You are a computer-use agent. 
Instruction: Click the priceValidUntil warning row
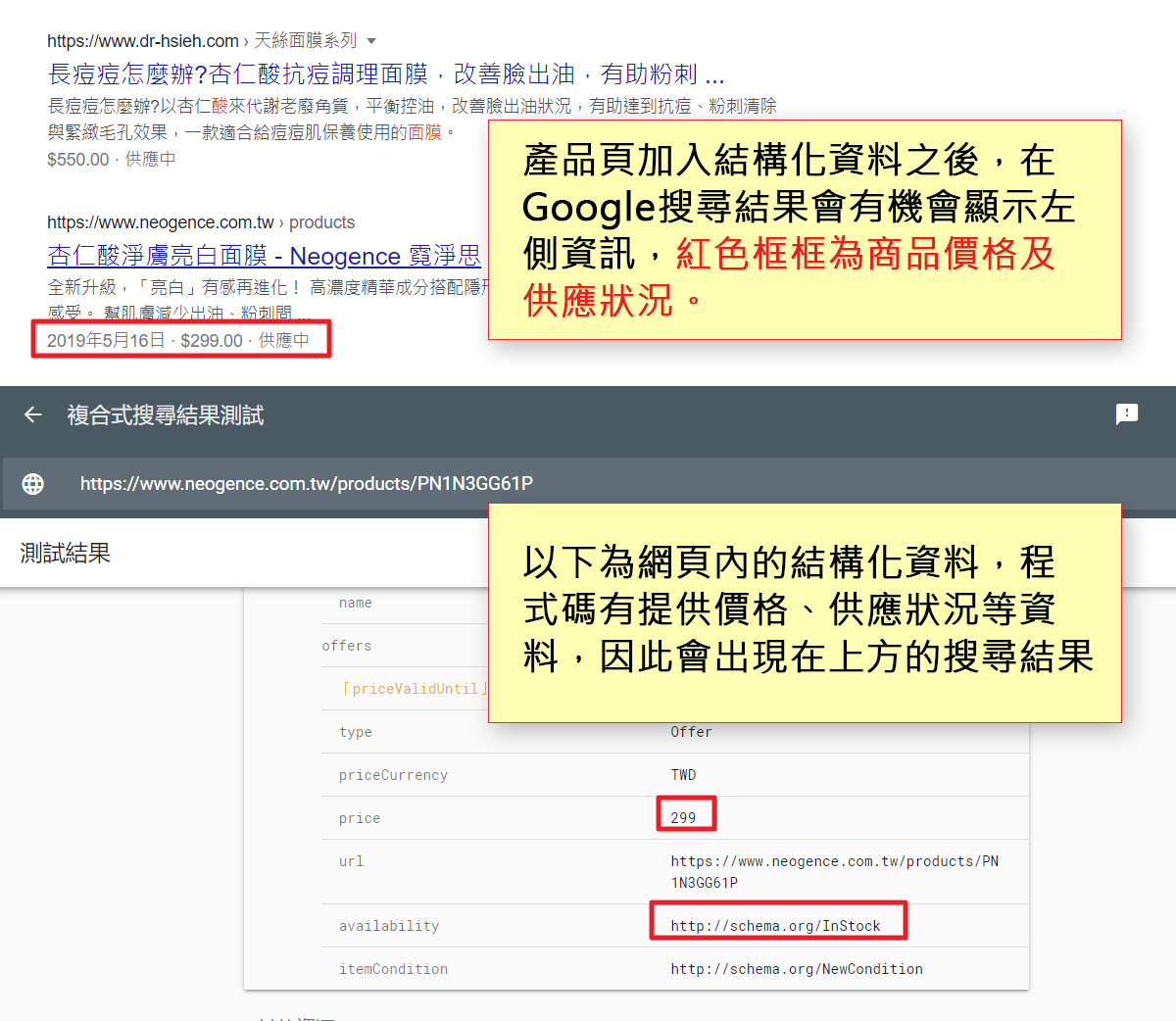[414, 689]
